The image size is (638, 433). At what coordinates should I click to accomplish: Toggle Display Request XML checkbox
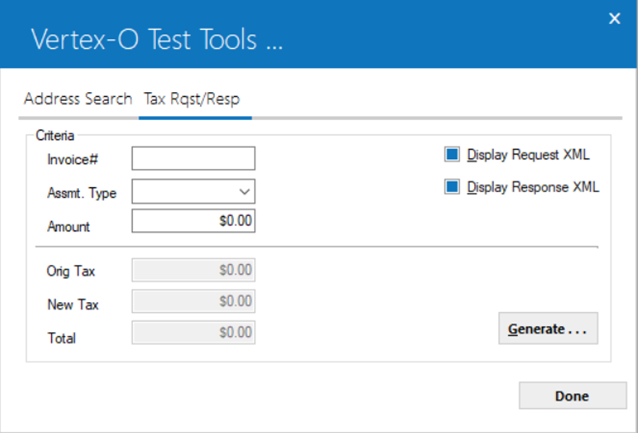tap(452, 155)
